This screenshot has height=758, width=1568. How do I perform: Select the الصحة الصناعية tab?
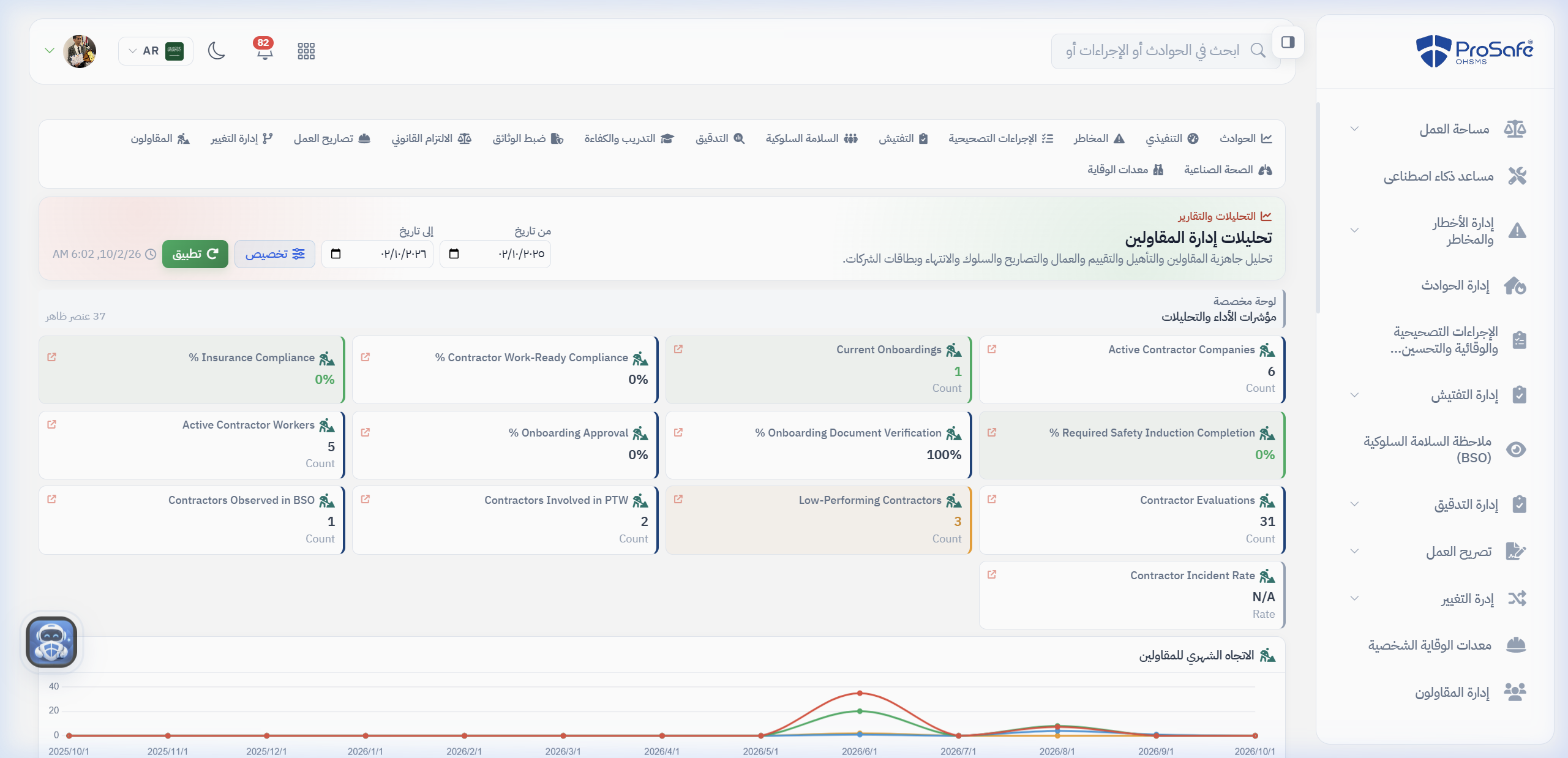(x=1228, y=170)
